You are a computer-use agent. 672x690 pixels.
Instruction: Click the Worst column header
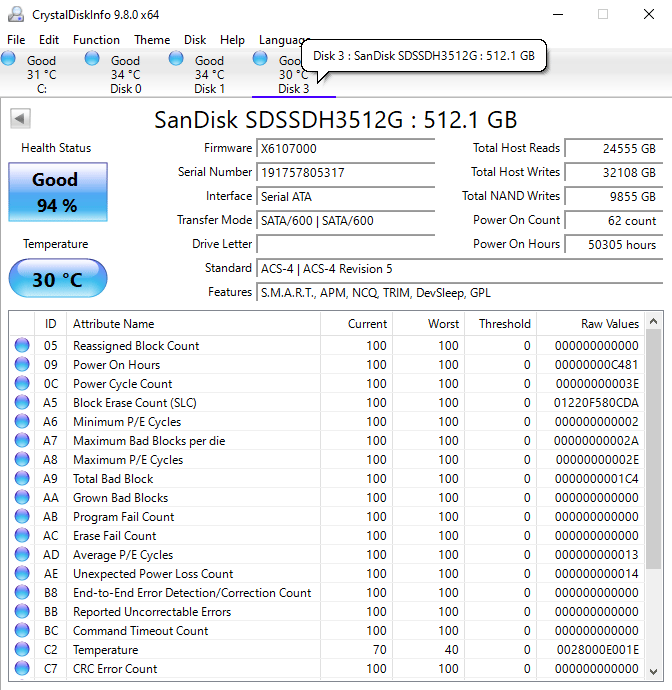(429, 324)
